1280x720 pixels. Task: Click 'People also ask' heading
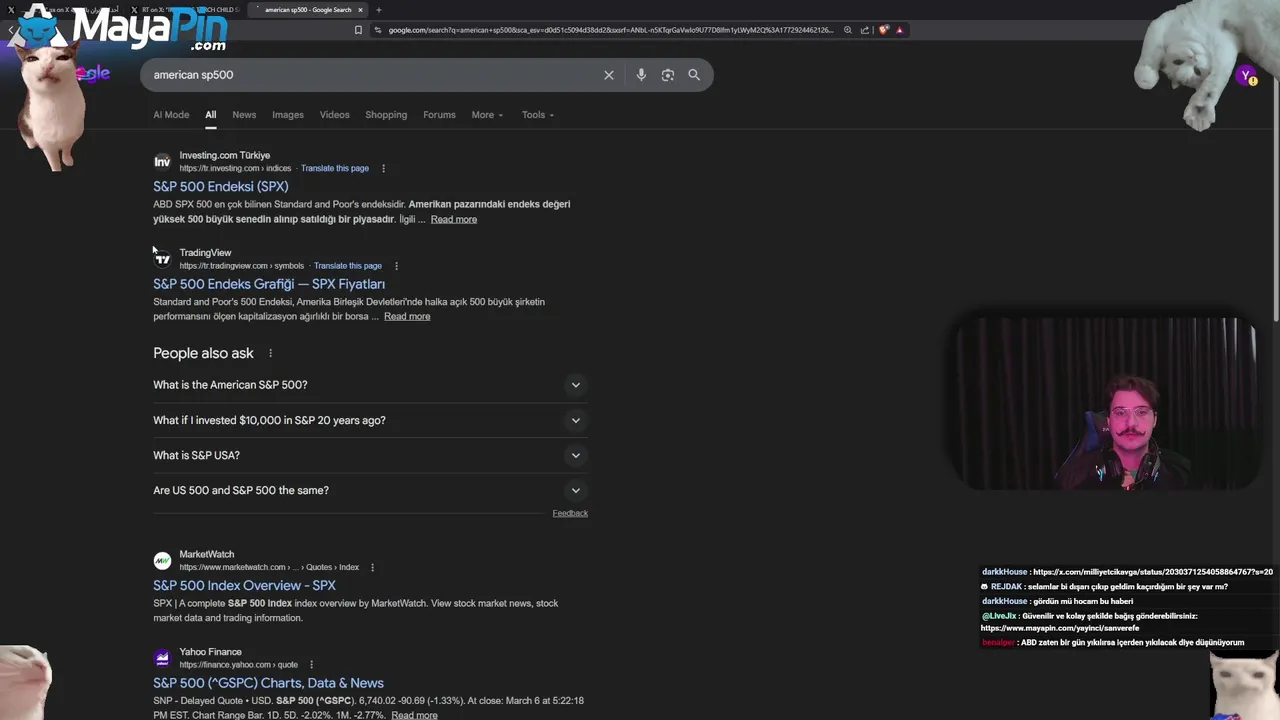(x=203, y=353)
